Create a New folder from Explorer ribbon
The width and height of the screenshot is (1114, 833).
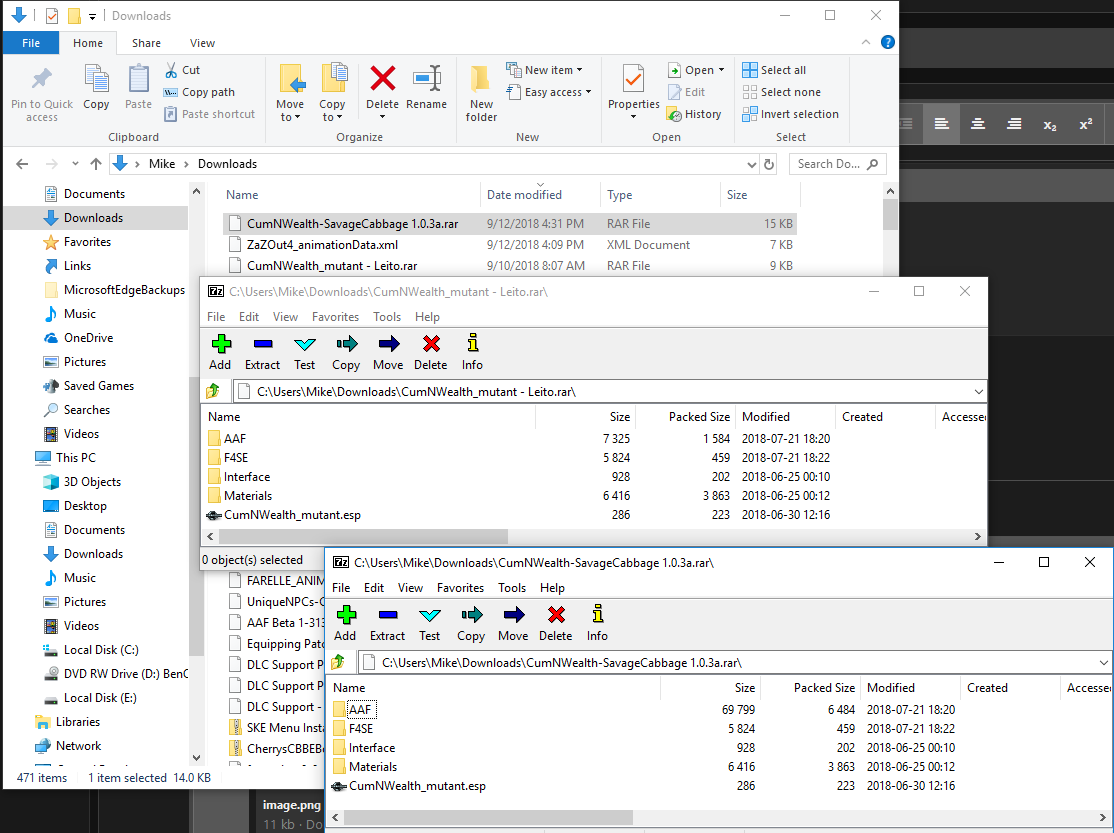point(481,93)
